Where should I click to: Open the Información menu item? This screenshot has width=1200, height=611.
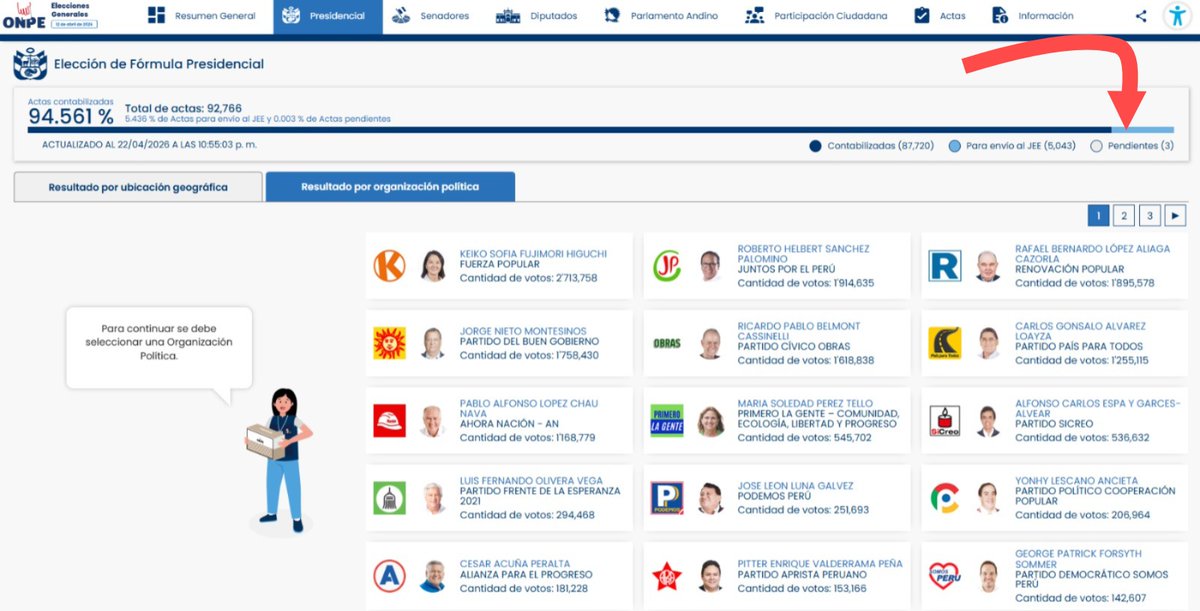point(1033,16)
